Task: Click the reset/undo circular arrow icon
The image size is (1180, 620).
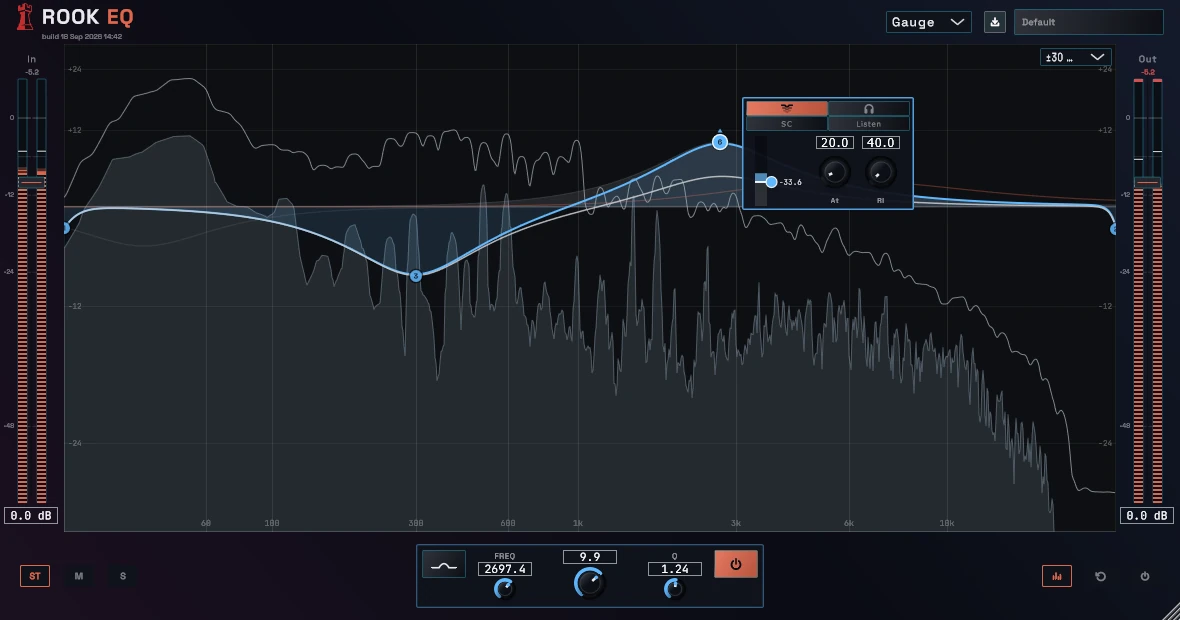Action: (1100, 576)
